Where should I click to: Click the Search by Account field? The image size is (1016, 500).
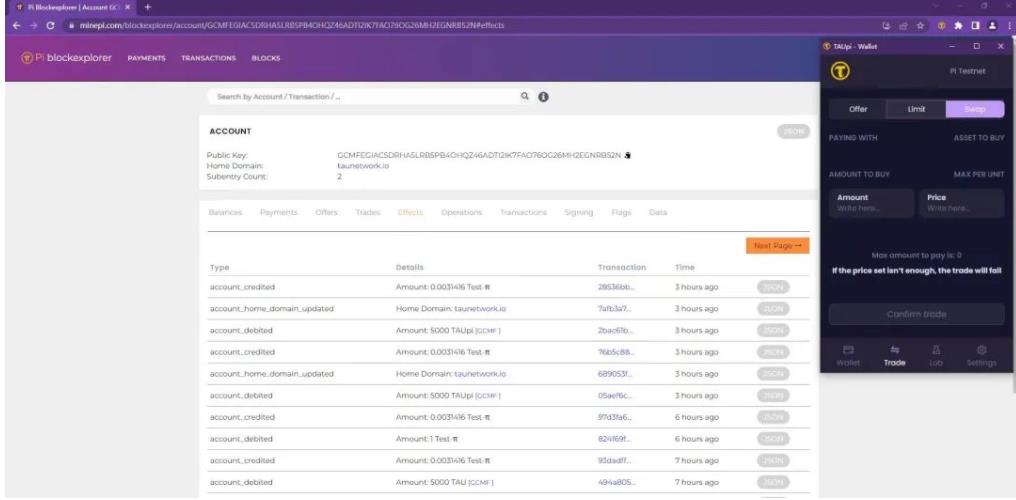click(363, 97)
